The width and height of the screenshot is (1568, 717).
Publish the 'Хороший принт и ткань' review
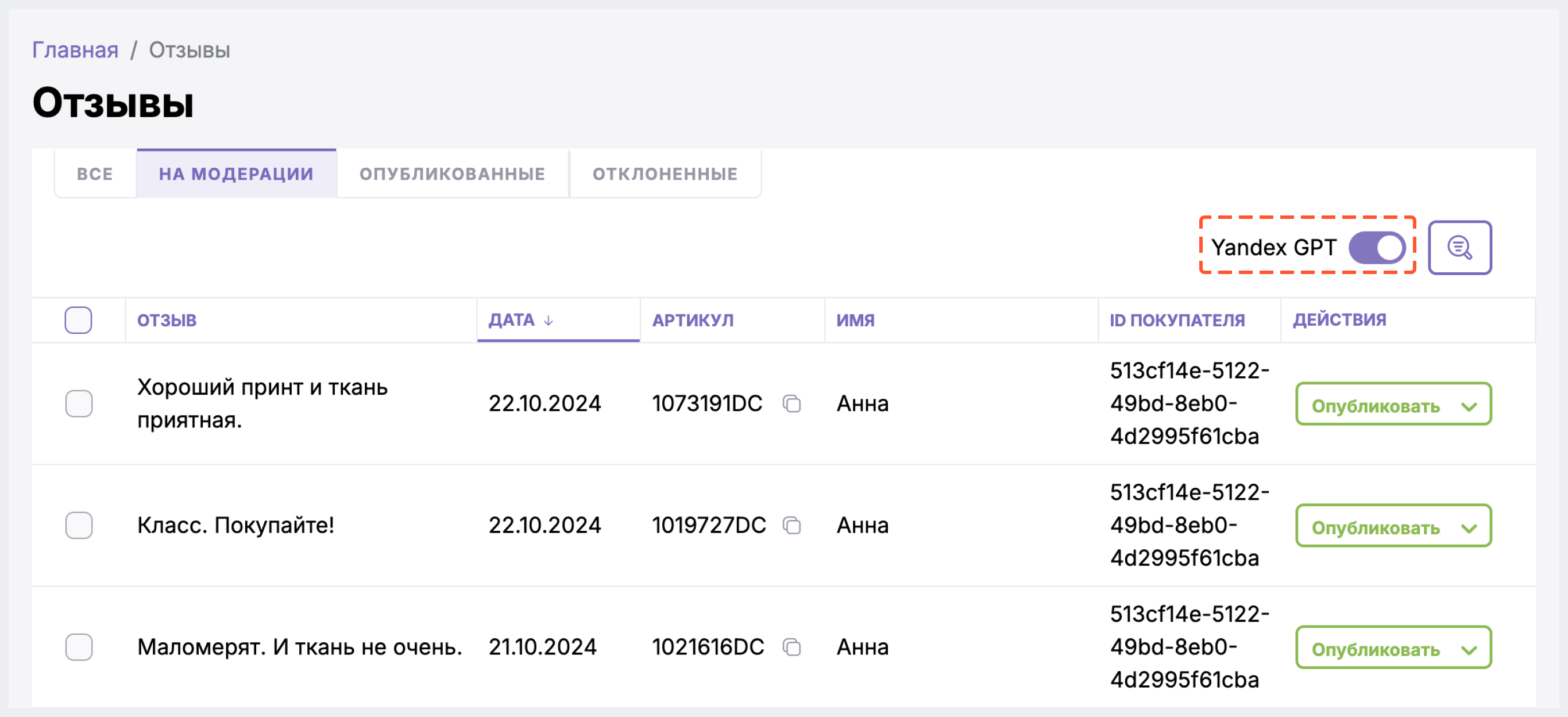pos(1376,406)
